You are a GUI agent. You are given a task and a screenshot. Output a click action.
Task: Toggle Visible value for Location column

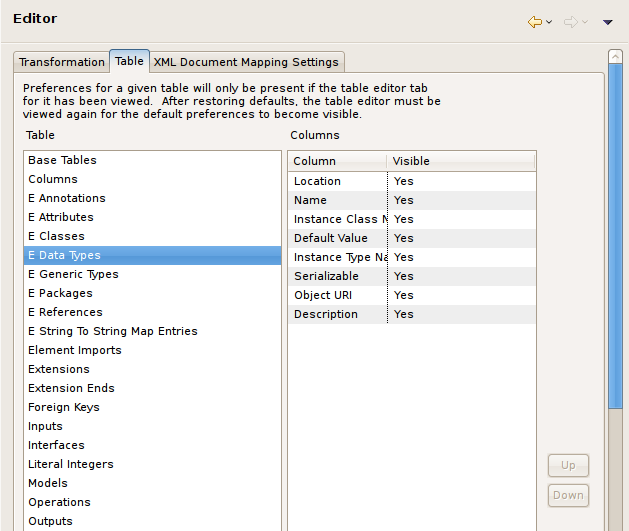tap(404, 181)
